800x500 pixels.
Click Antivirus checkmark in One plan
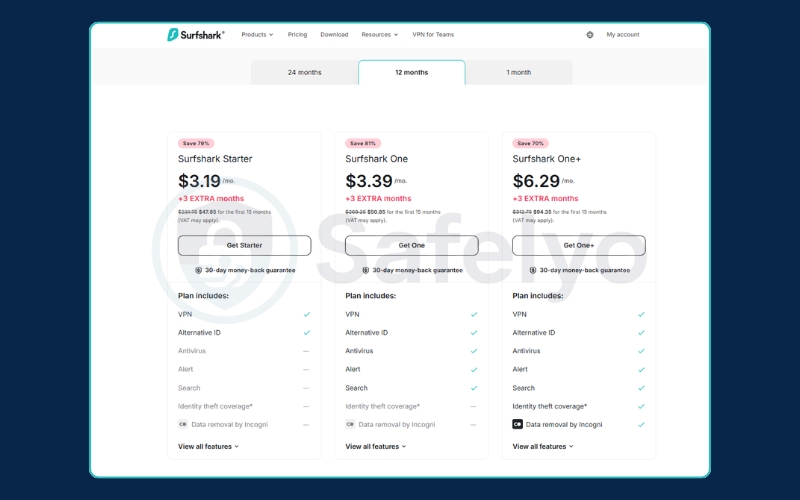tap(474, 351)
